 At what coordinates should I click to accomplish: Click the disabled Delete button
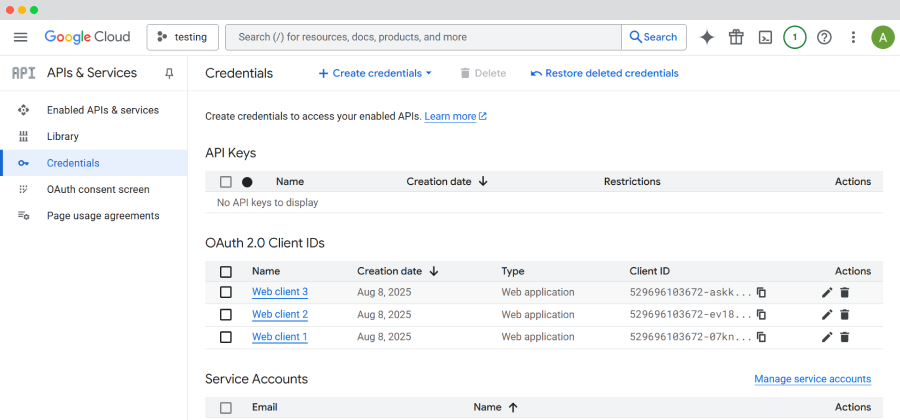click(x=483, y=73)
